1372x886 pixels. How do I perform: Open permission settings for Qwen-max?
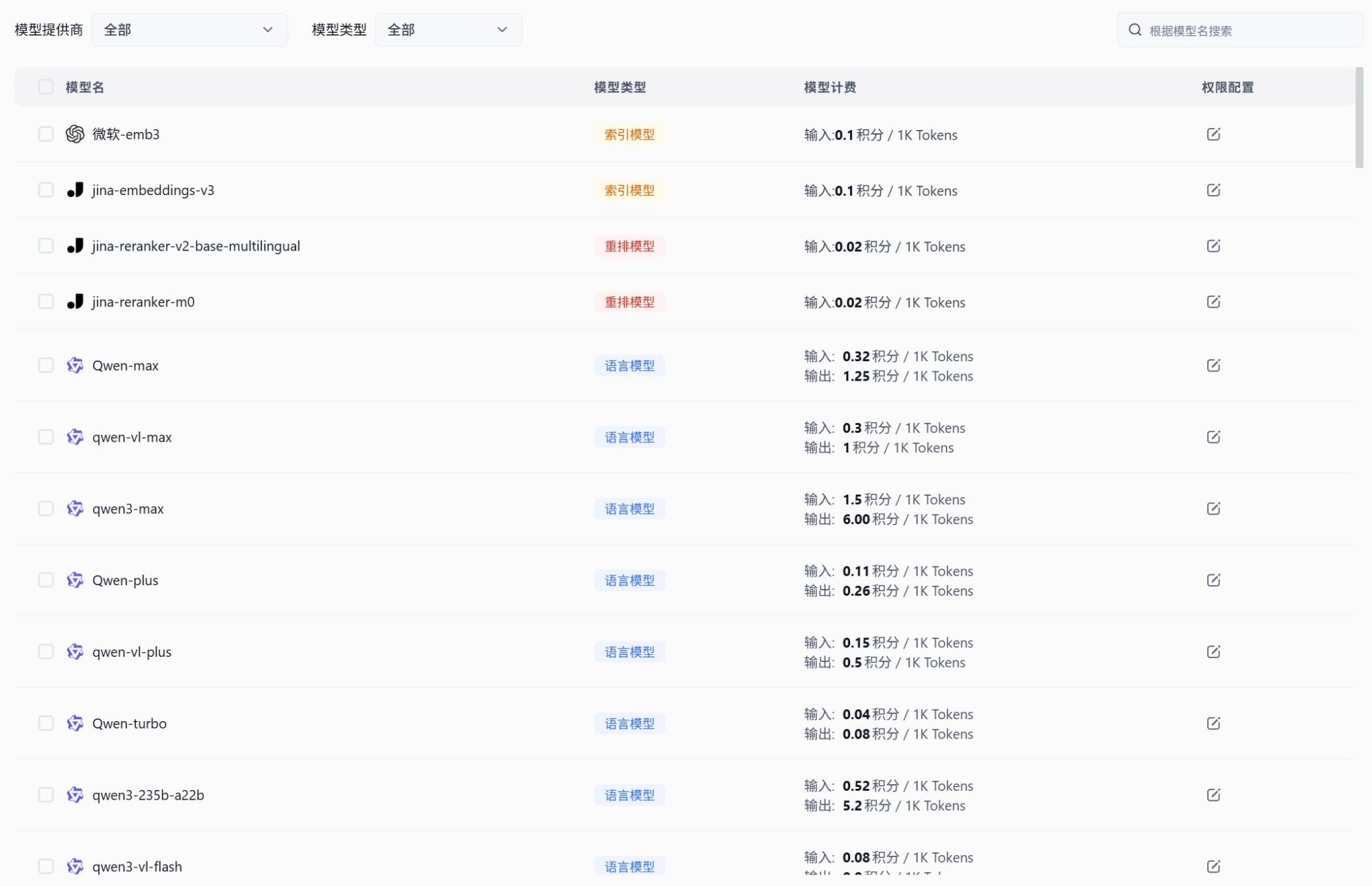(x=1215, y=365)
